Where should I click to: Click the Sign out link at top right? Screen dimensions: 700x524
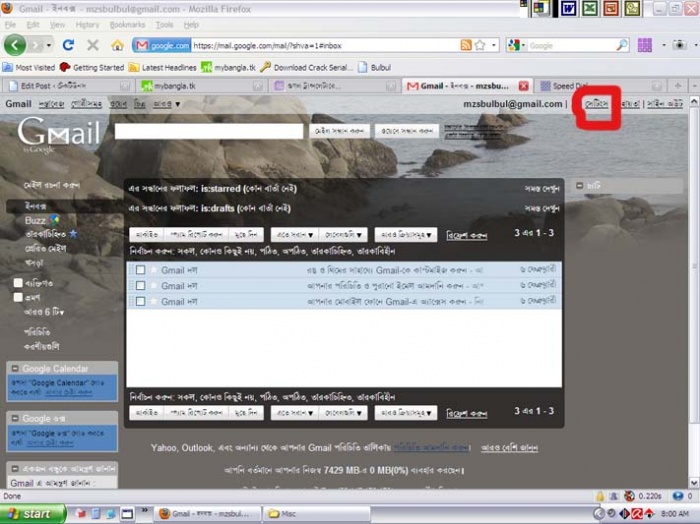pyautogui.click(x=665, y=104)
